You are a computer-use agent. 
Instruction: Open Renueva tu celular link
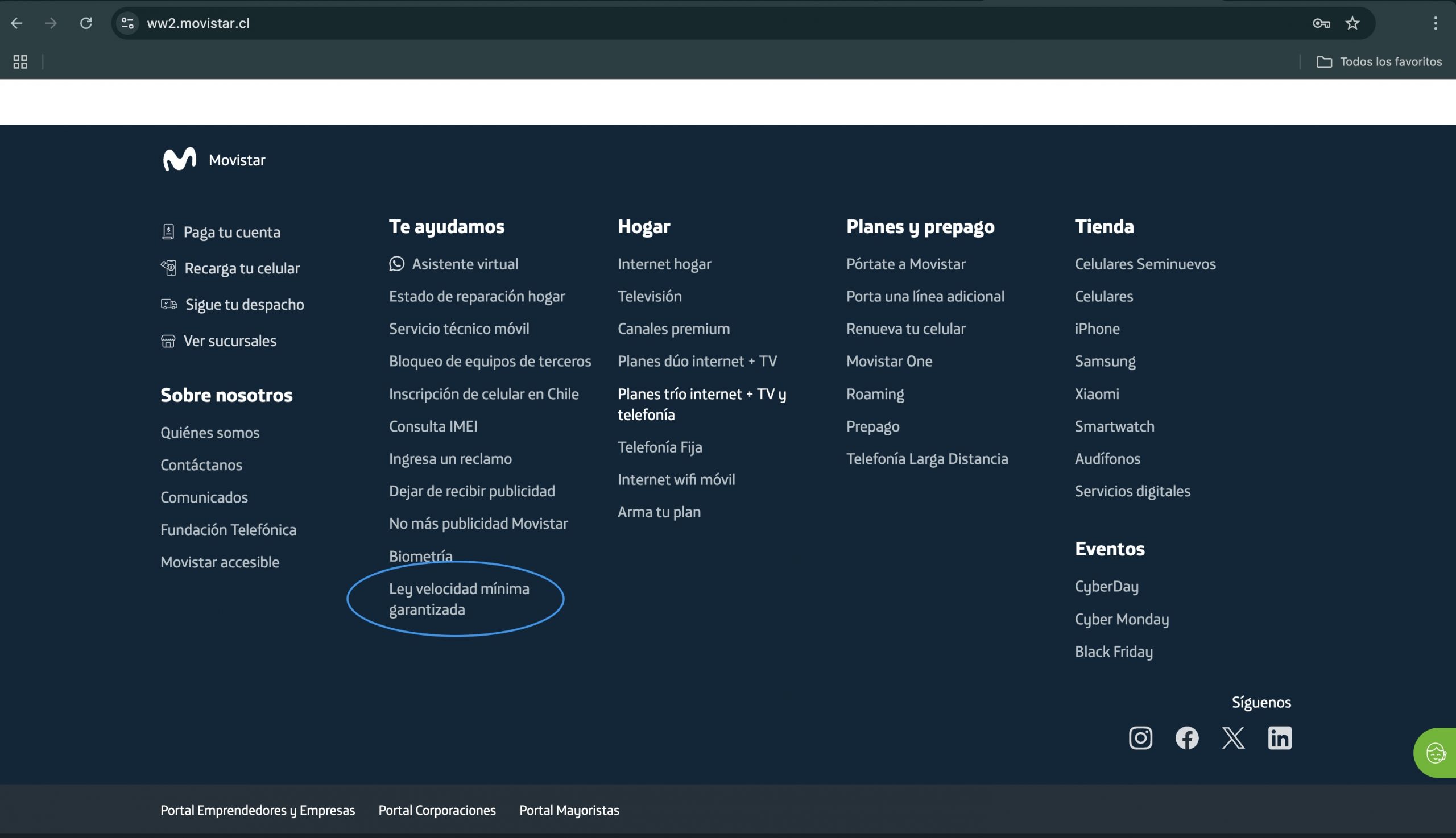[906, 329]
